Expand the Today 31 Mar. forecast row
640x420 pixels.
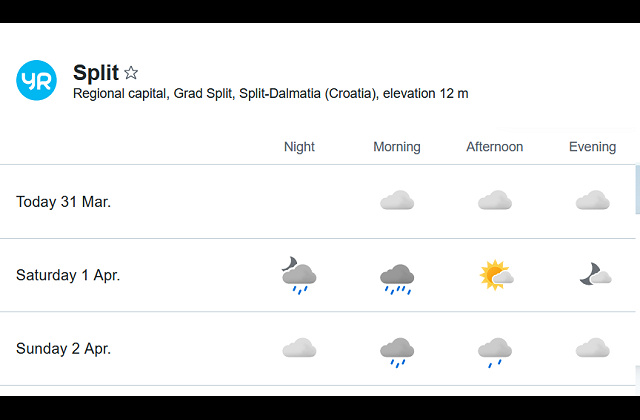point(63,202)
